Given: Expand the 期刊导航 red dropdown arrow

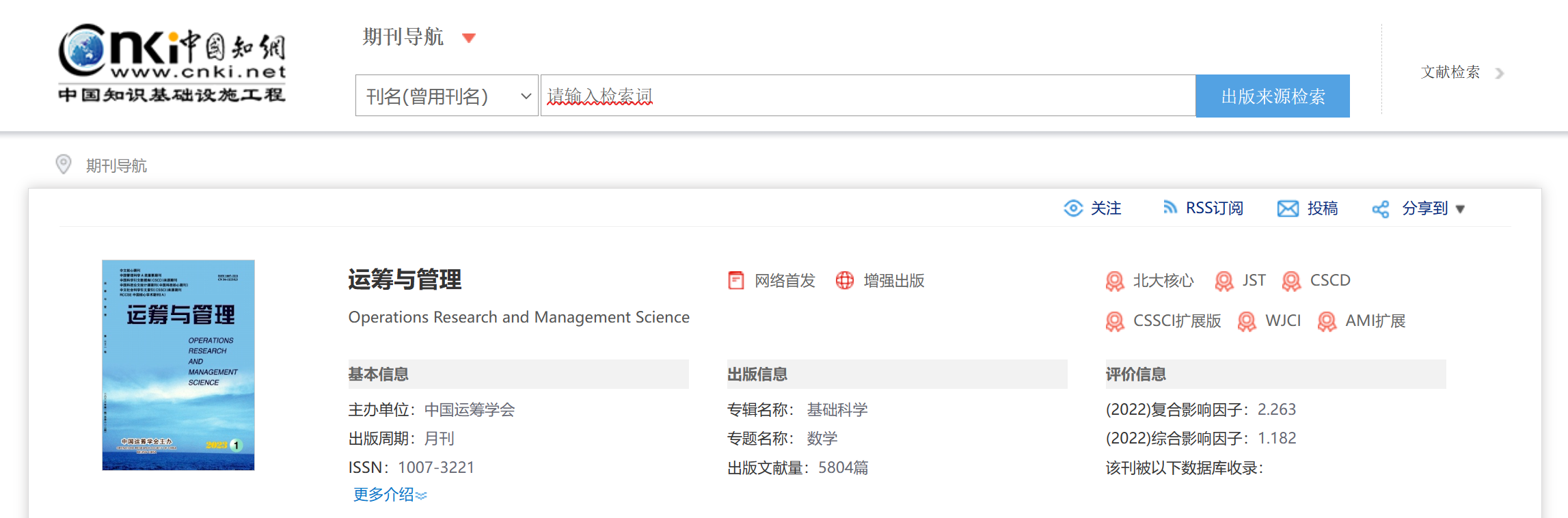Looking at the screenshot, I should (469, 38).
